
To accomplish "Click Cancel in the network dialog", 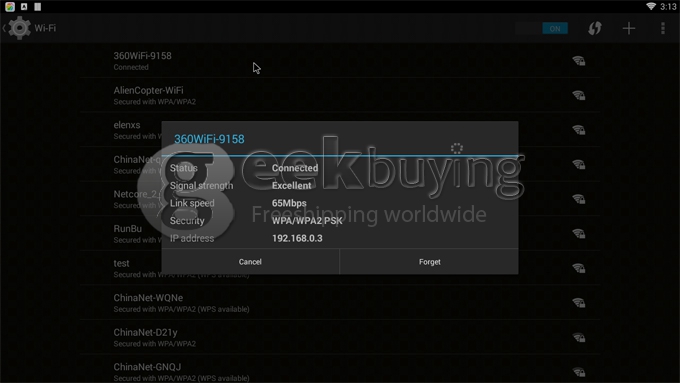I will [x=250, y=262].
